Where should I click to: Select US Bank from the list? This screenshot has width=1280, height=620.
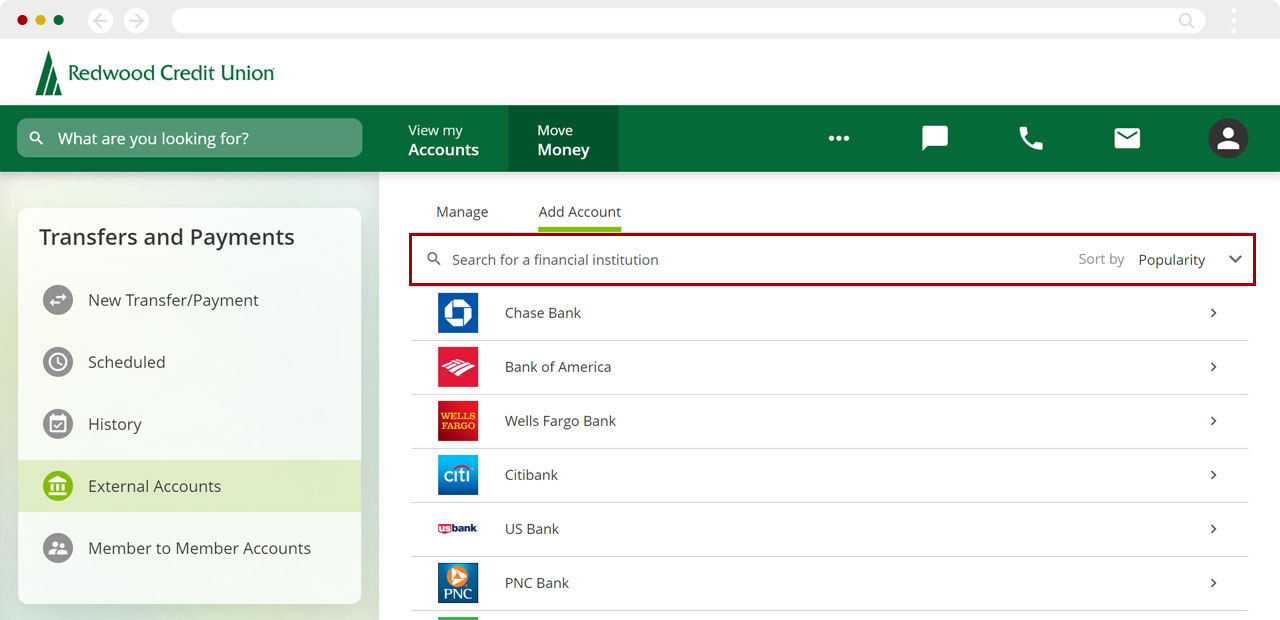(829, 529)
